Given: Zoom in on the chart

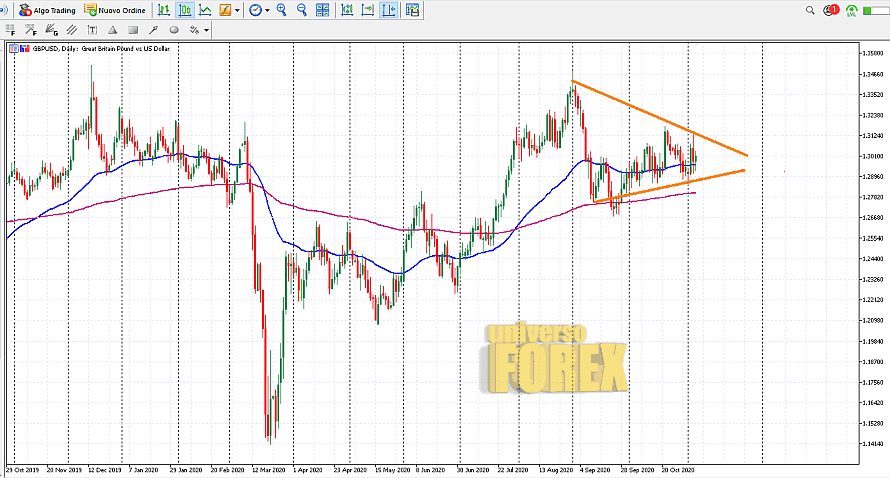Looking at the screenshot, I should (x=282, y=10).
